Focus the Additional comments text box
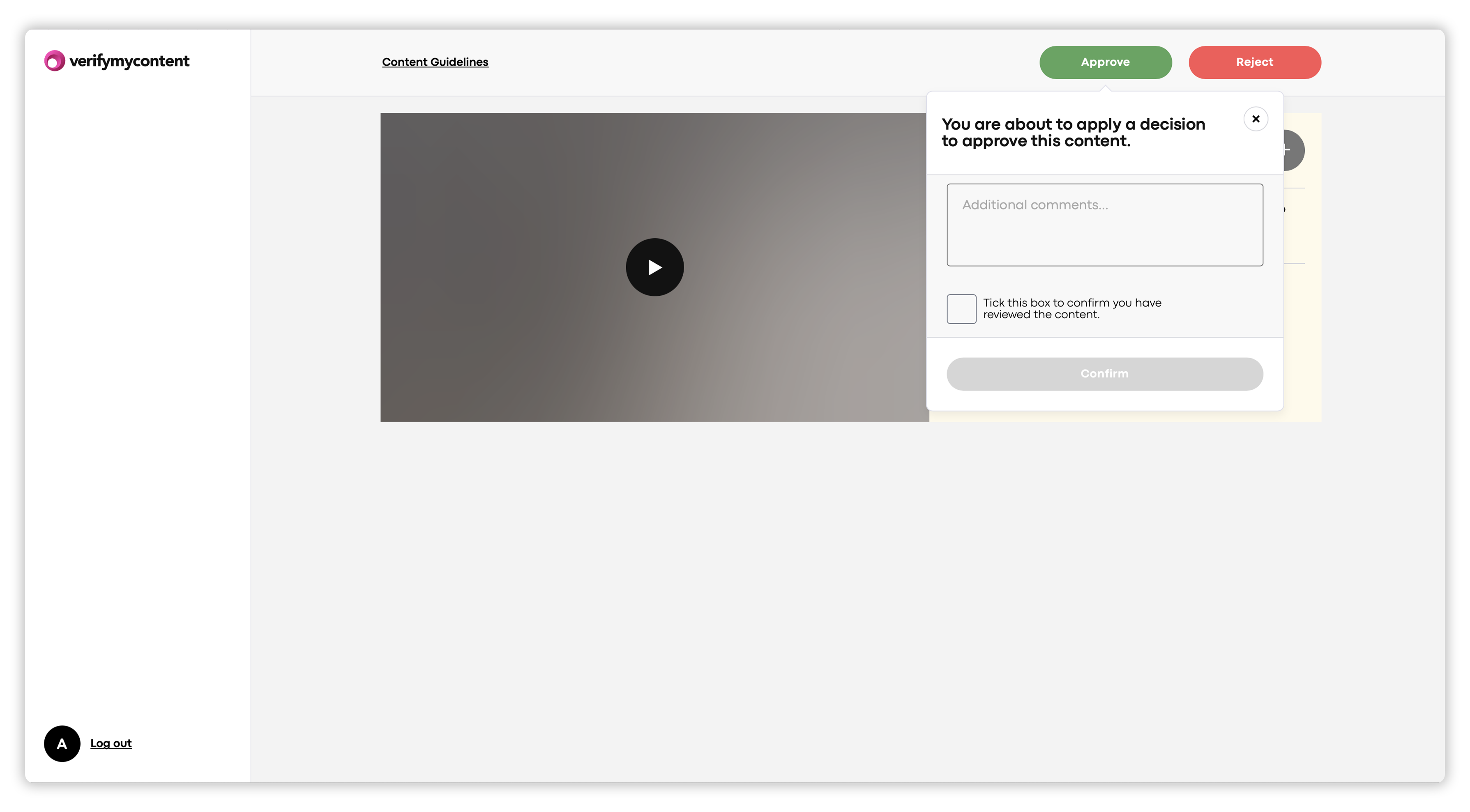The width and height of the screenshot is (1470, 812). coord(1104,225)
